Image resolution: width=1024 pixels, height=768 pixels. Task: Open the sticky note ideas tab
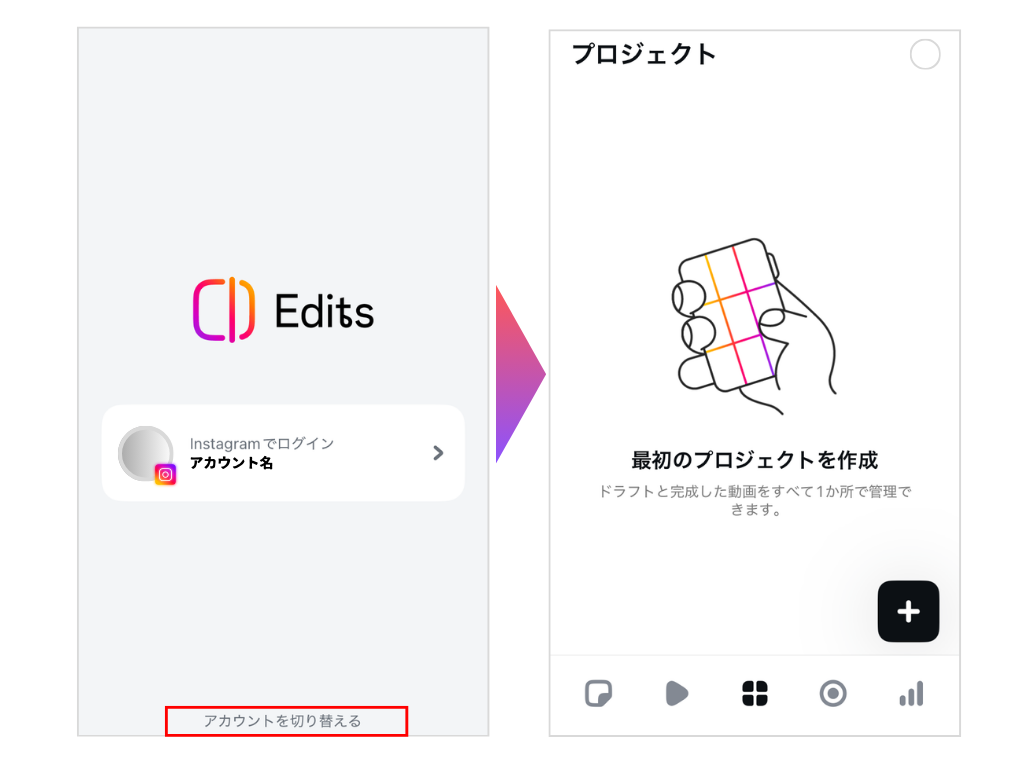click(x=598, y=694)
